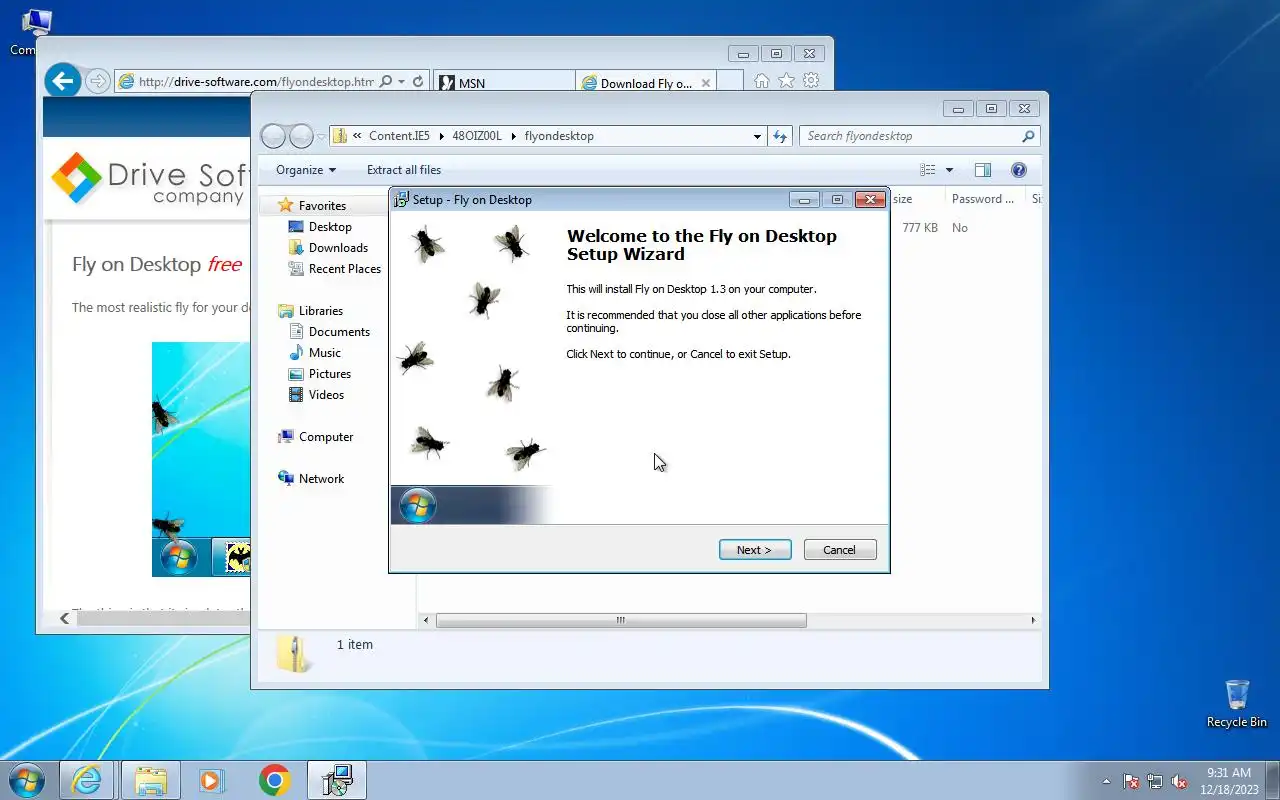
Task: Open the view options dropdown arrow
Action: click(x=949, y=170)
